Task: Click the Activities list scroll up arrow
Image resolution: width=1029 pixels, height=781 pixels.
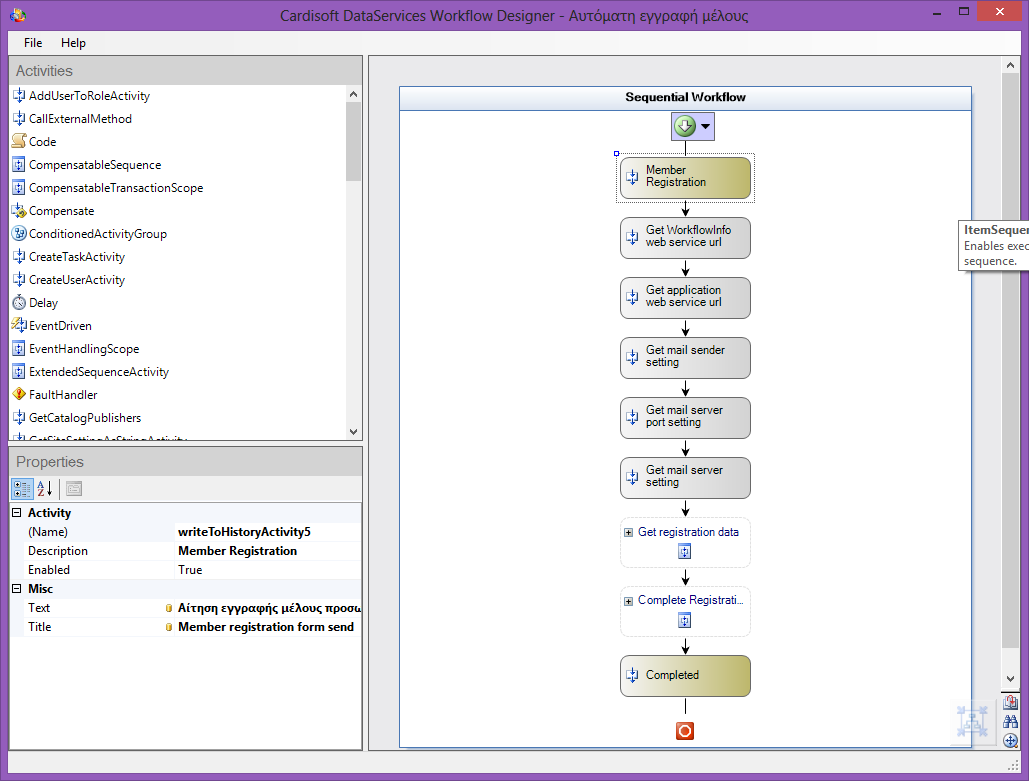Action: coord(354,95)
